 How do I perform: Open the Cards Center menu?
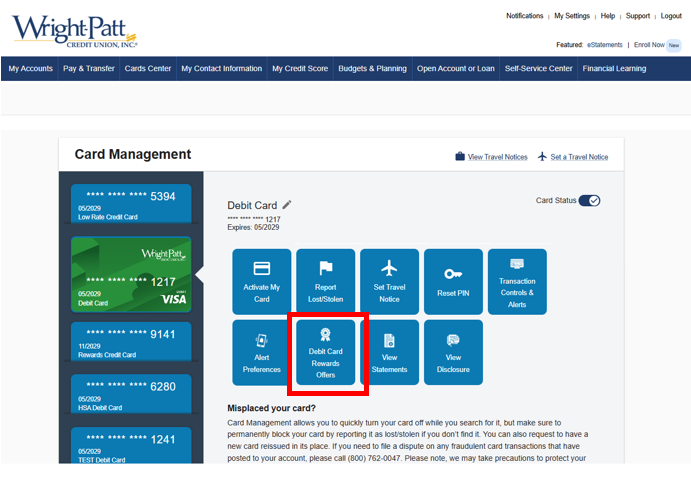click(148, 68)
